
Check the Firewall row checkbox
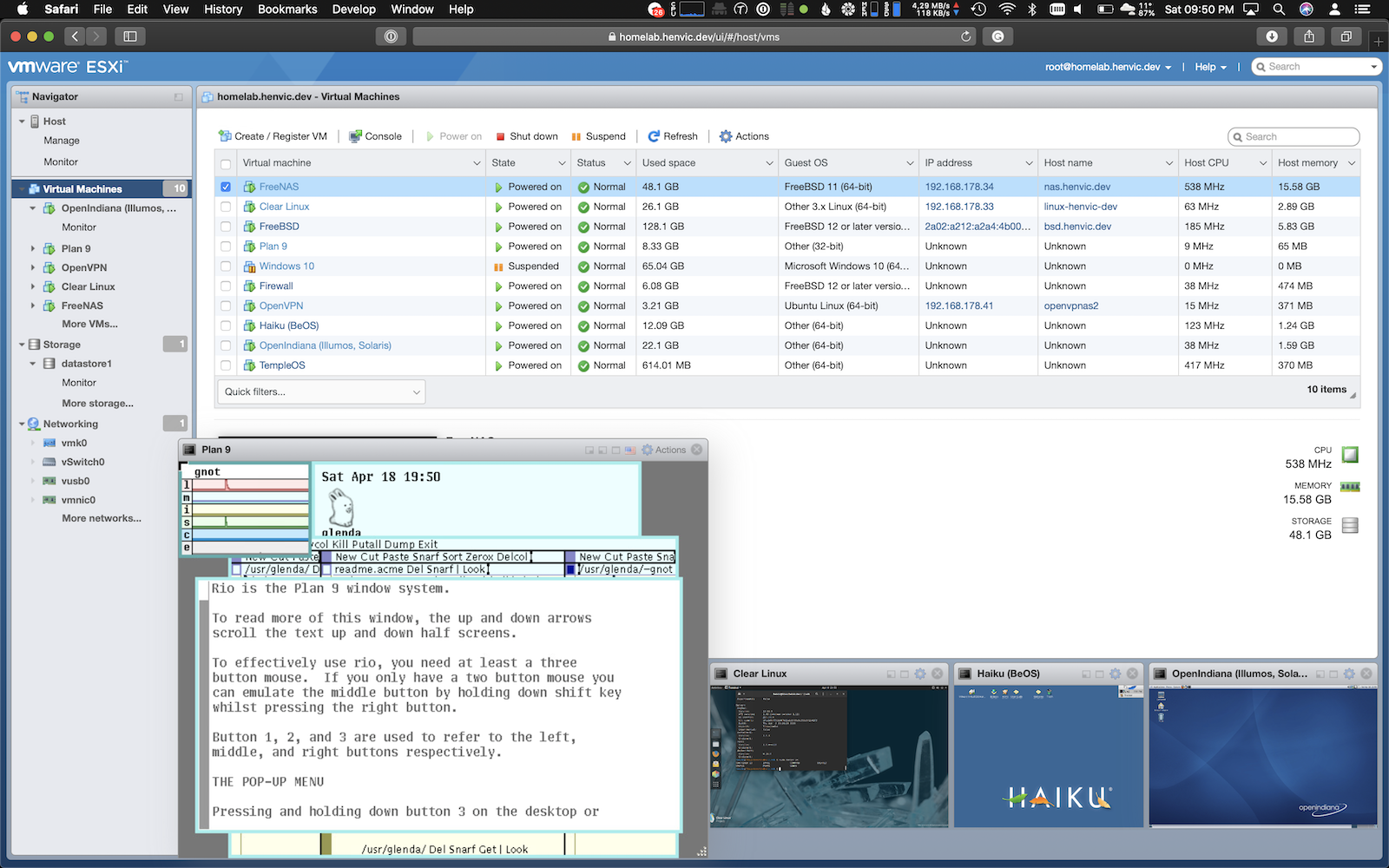click(x=226, y=286)
